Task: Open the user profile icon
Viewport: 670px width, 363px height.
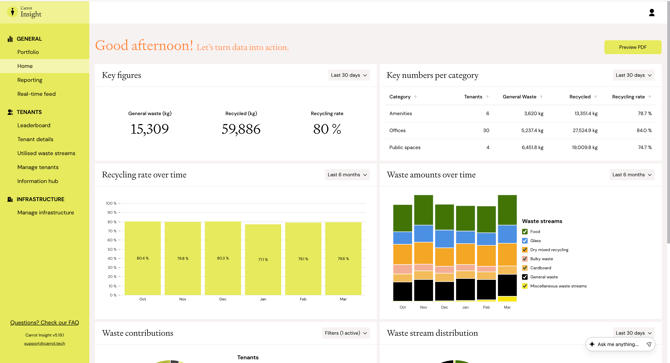Action: pyautogui.click(x=652, y=13)
